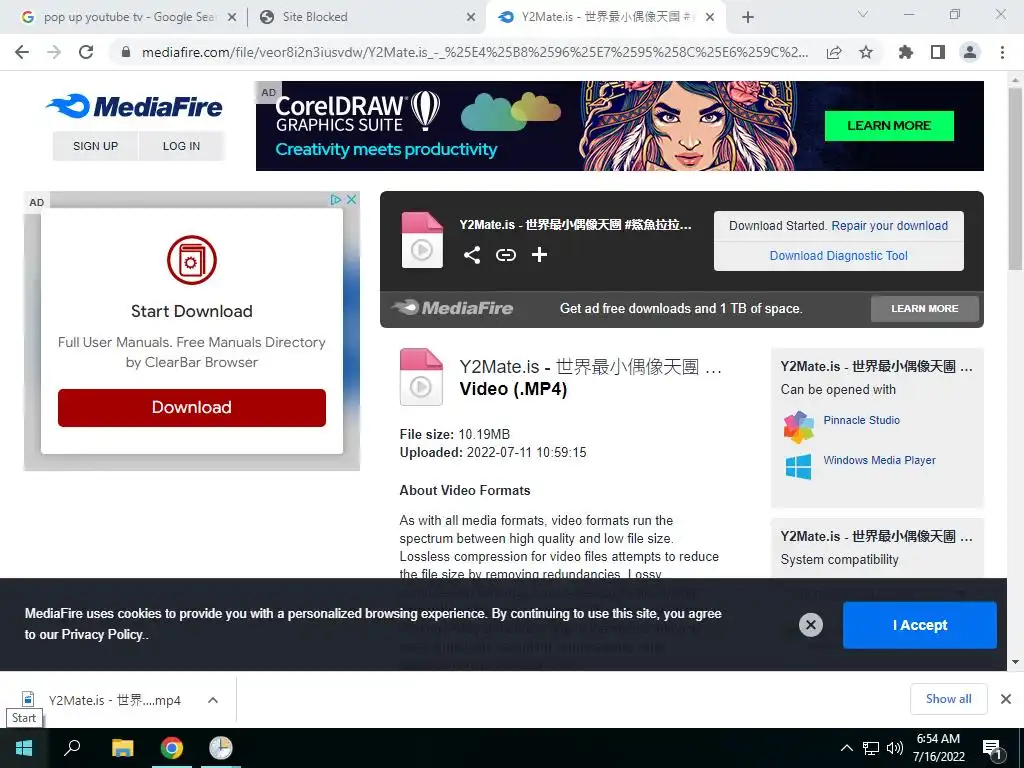Click the mediafire.com address bar URL
The height and width of the screenshot is (768, 1024).
pyautogui.click(x=475, y=52)
